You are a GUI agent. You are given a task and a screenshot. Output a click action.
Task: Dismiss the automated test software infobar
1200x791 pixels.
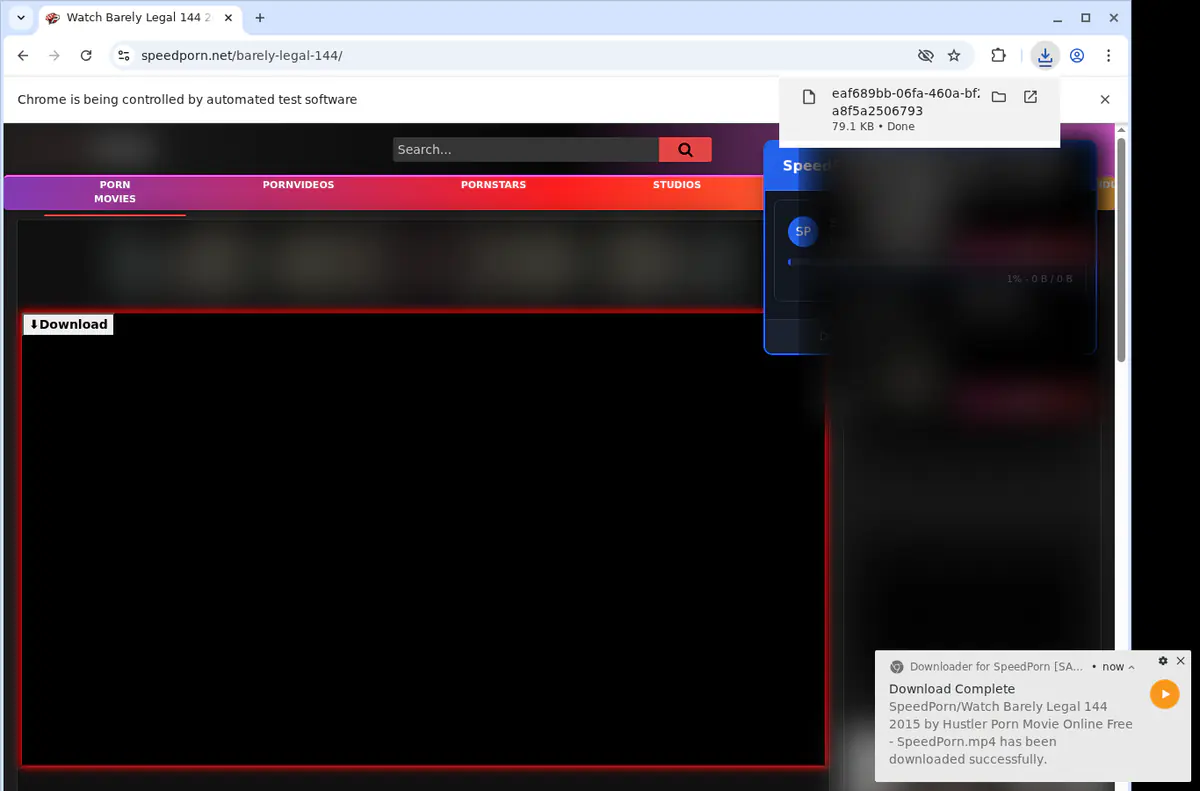[1105, 99]
